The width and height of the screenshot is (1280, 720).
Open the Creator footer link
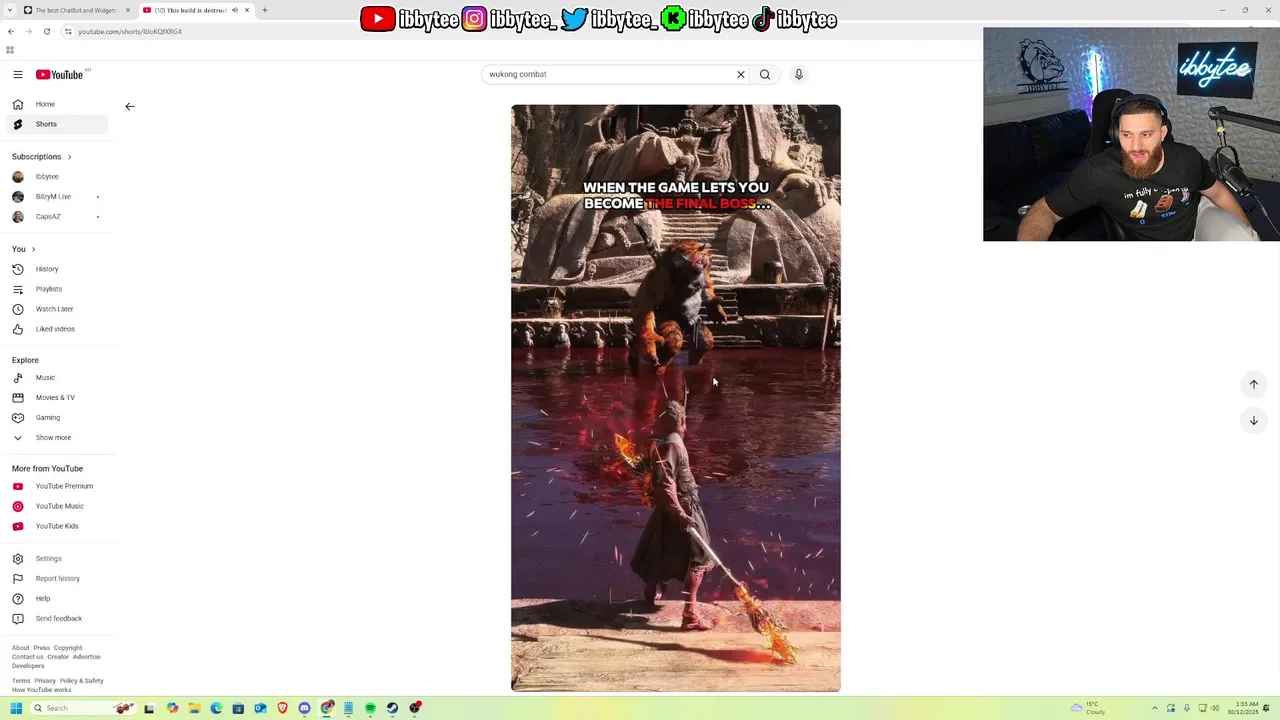pos(58,657)
